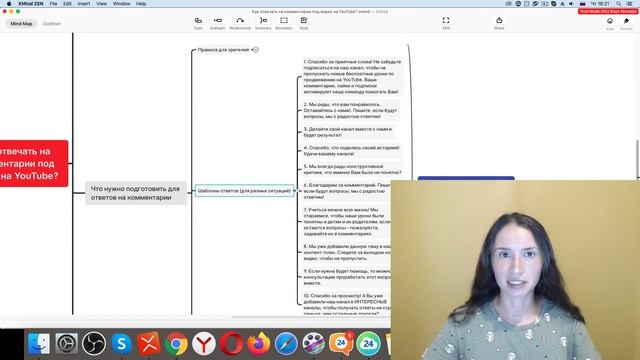Expand the Правила для зрителей branch
Screen dimensions: 640x360
[256, 50]
